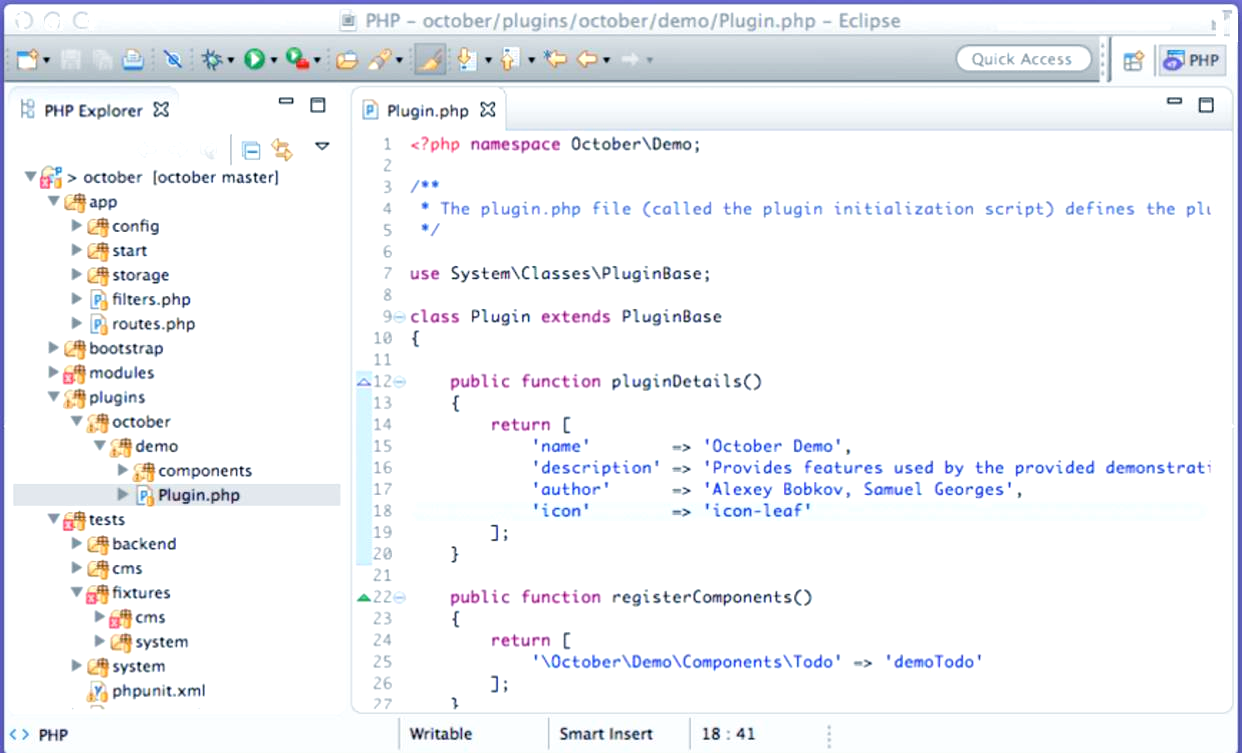1242x753 pixels.
Task: Expand the modules folder
Action: pos(54,372)
